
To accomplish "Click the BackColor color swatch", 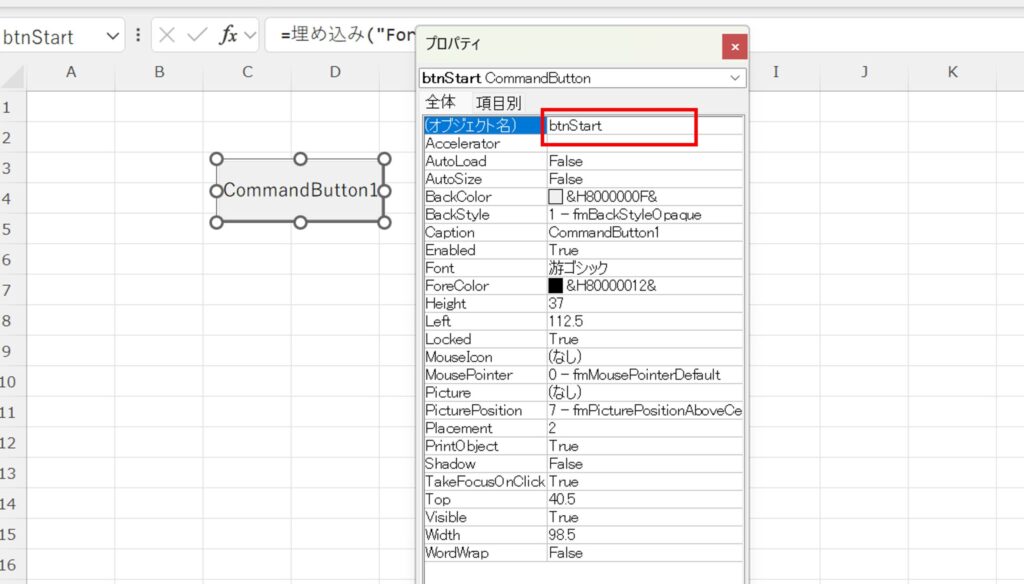I will point(555,197).
